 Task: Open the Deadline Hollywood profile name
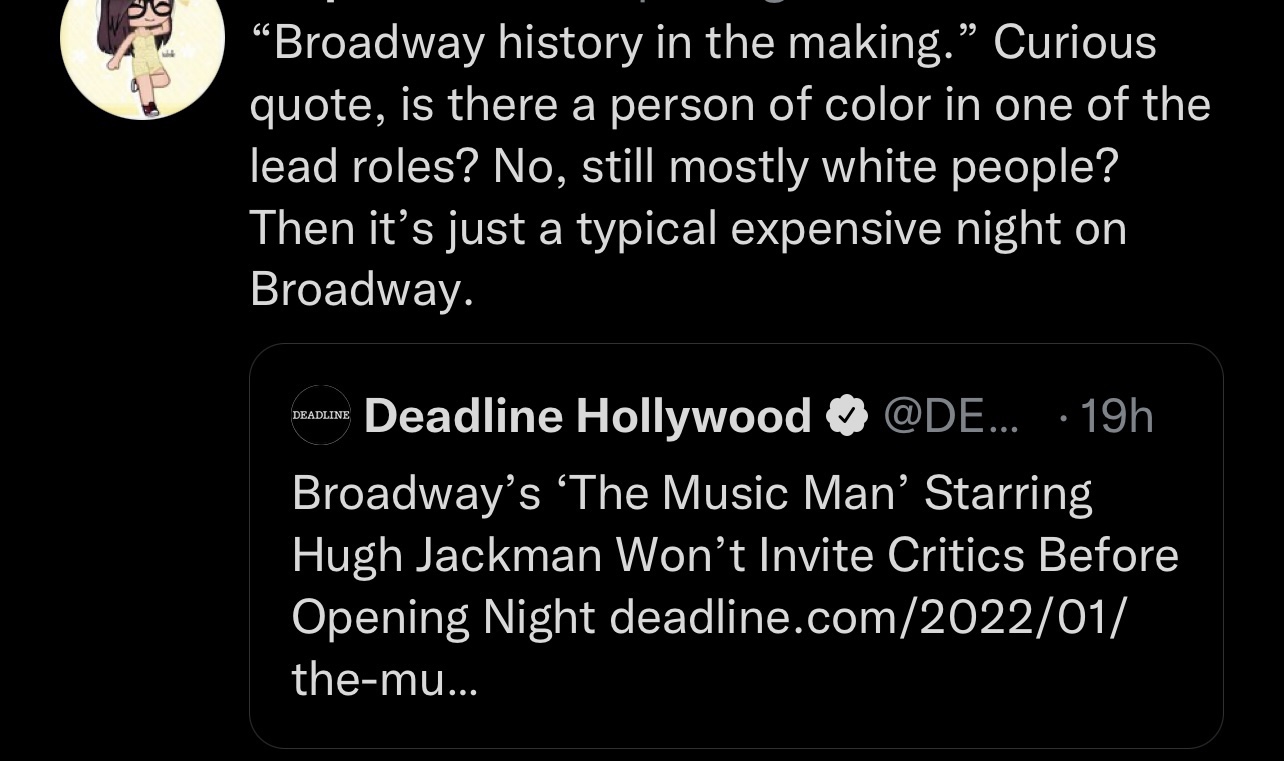587,416
